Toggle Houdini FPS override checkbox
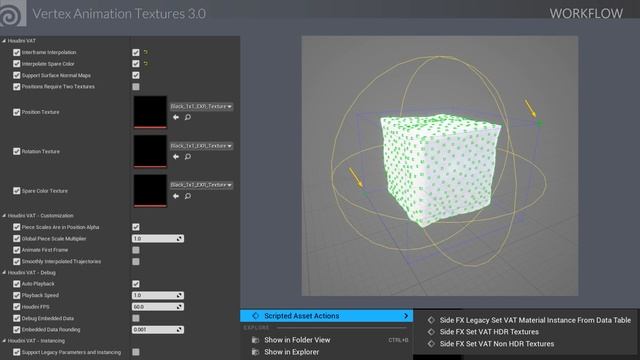Viewport: 640px width, 360px height. [x=17, y=307]
